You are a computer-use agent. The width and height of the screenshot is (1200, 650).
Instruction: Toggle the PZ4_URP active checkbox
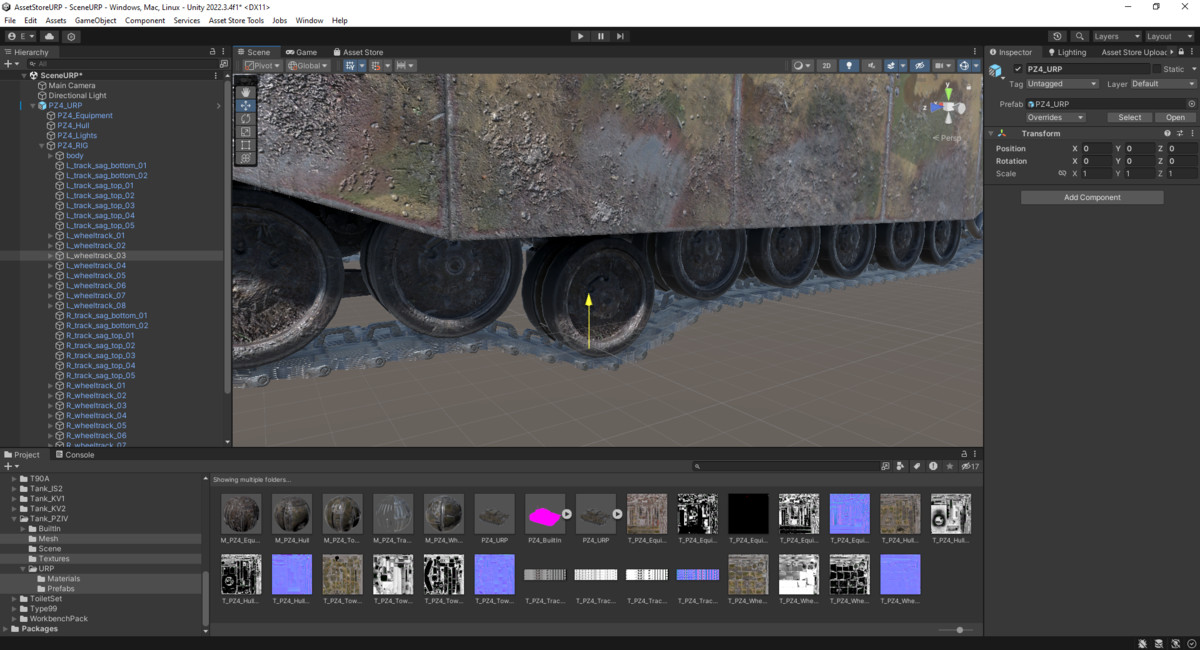click(1018, 69)
